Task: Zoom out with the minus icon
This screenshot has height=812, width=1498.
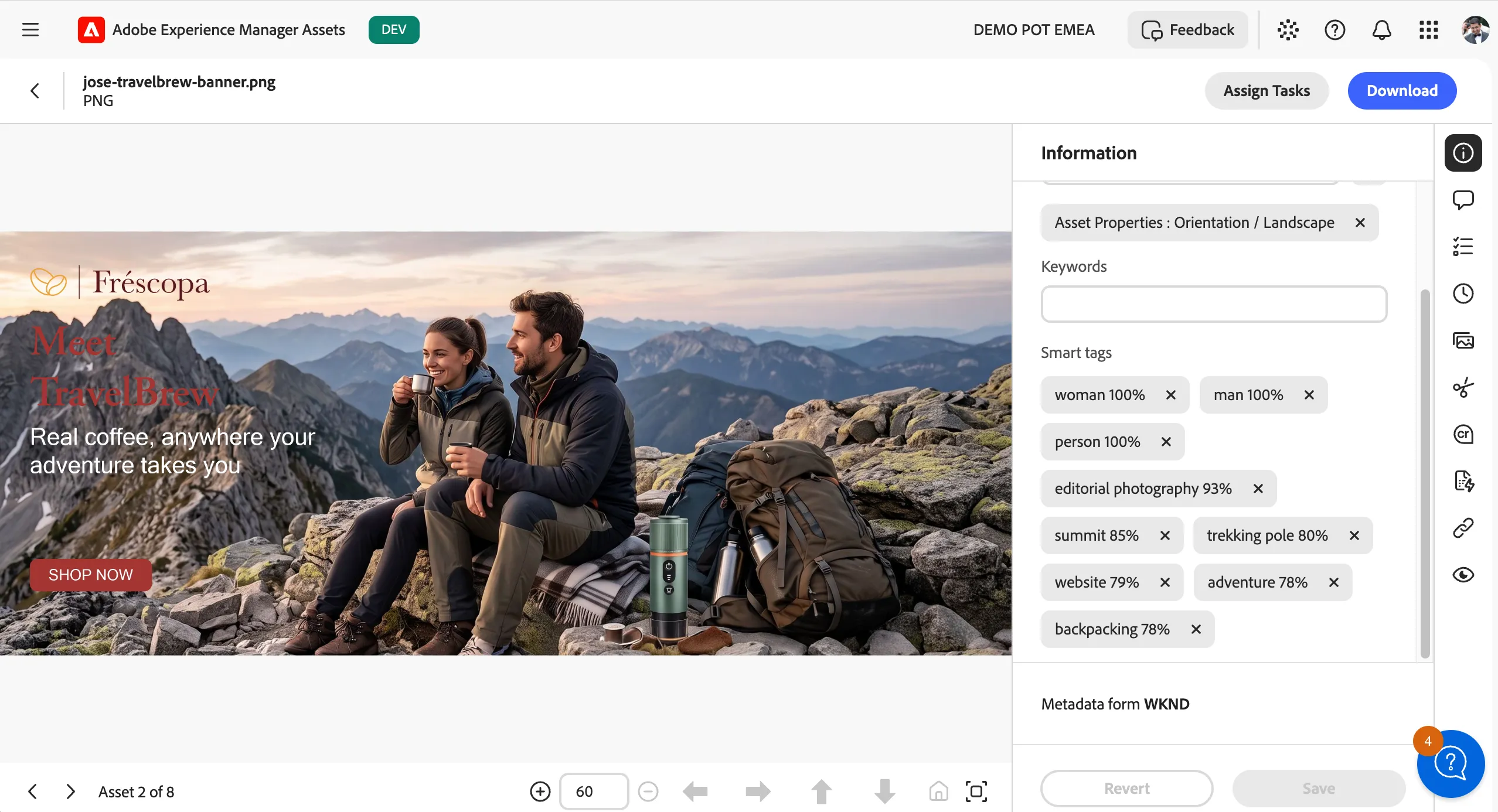Action: [648, 791]
